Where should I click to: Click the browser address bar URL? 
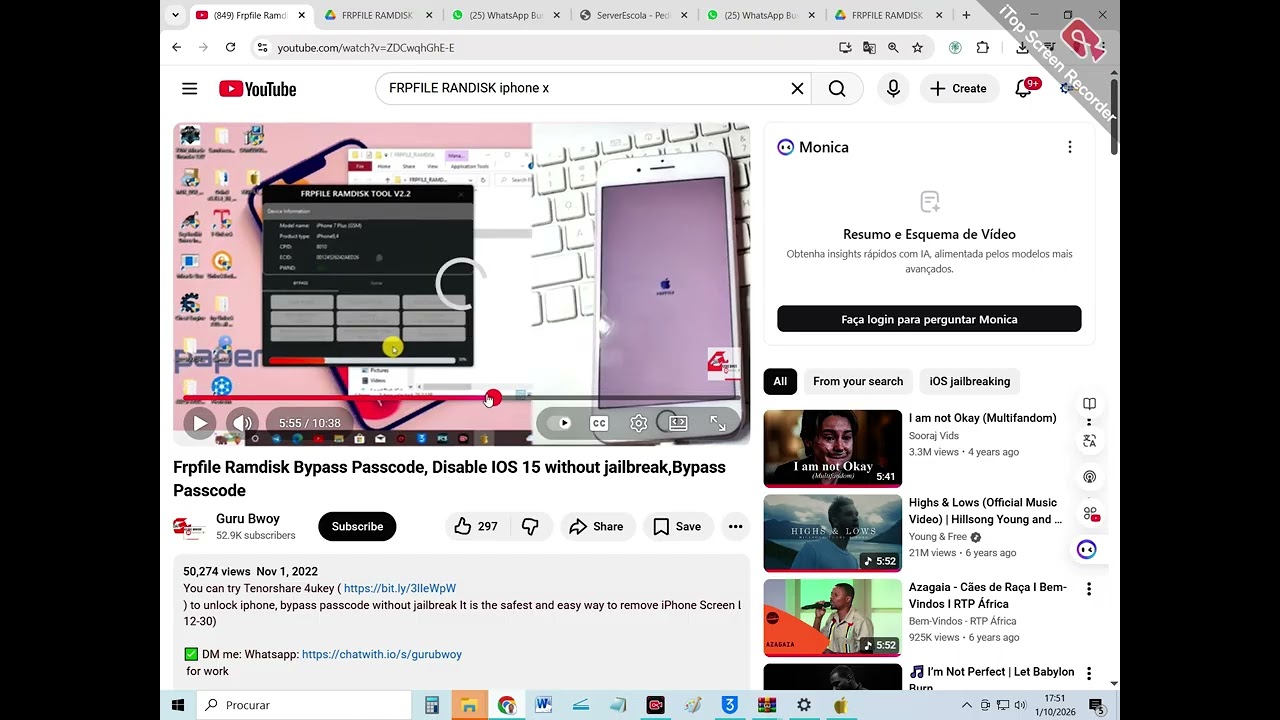click(366, 48)
